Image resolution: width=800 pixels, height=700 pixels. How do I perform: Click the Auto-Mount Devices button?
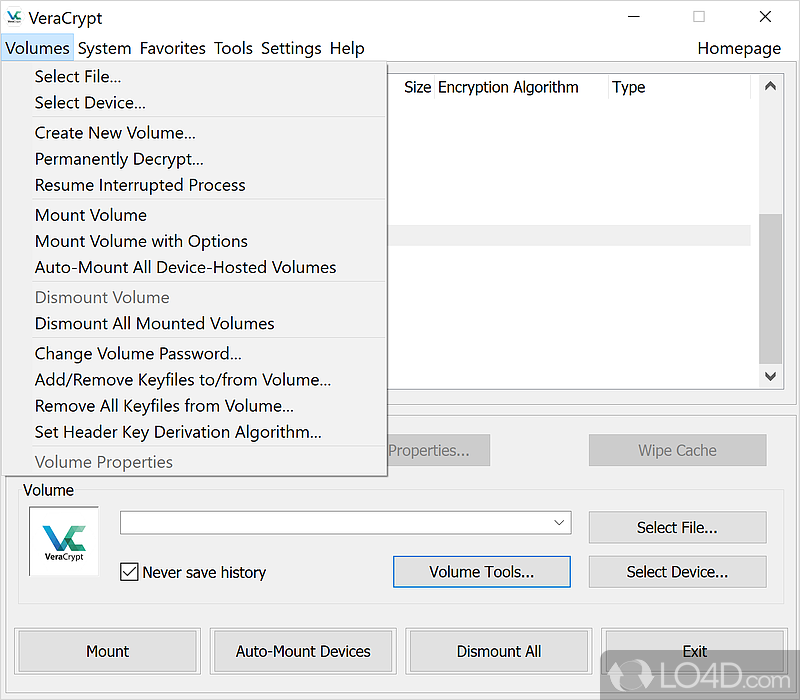(303, 652)
